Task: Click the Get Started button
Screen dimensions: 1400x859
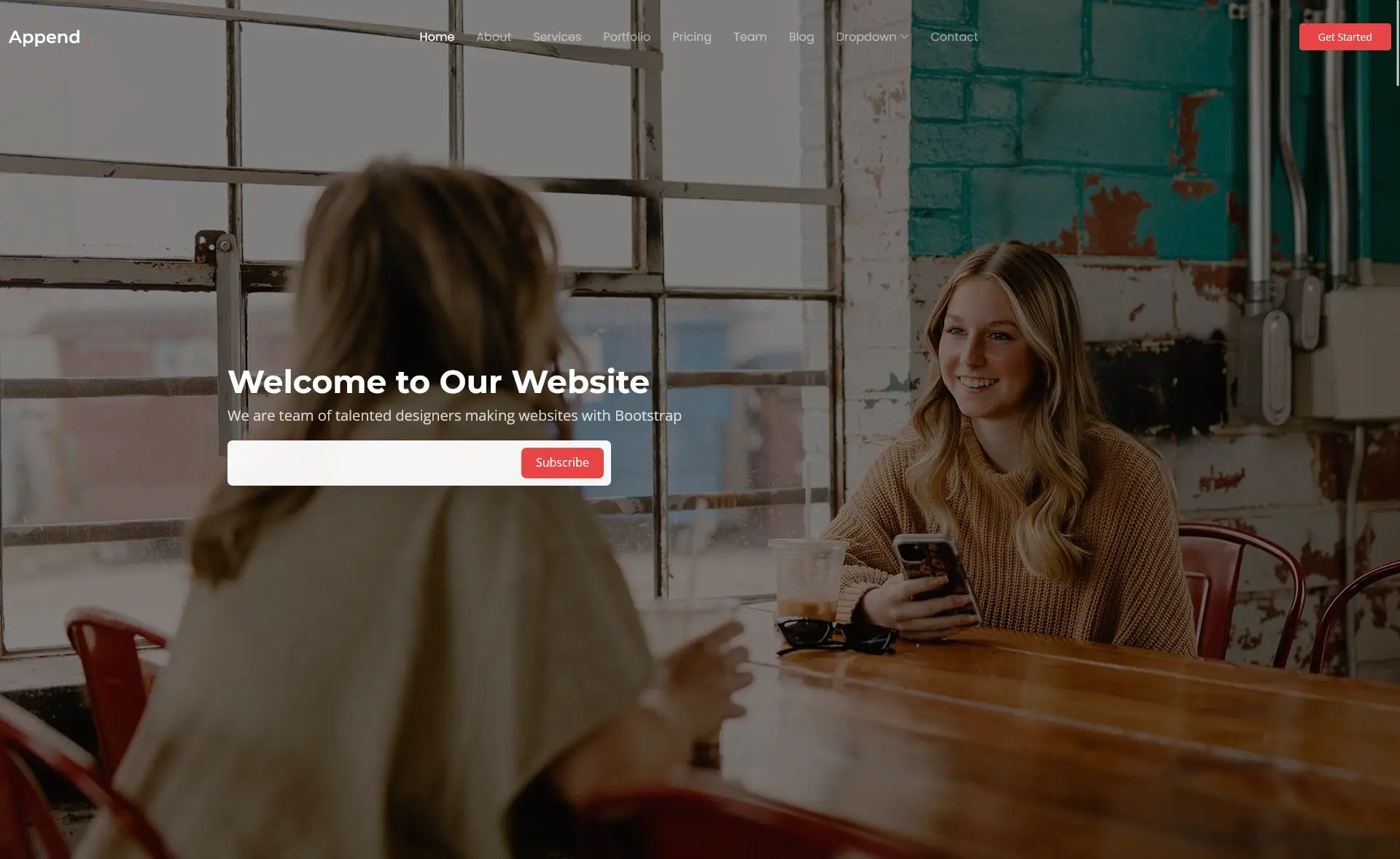Action: [x=1344, y=37]
